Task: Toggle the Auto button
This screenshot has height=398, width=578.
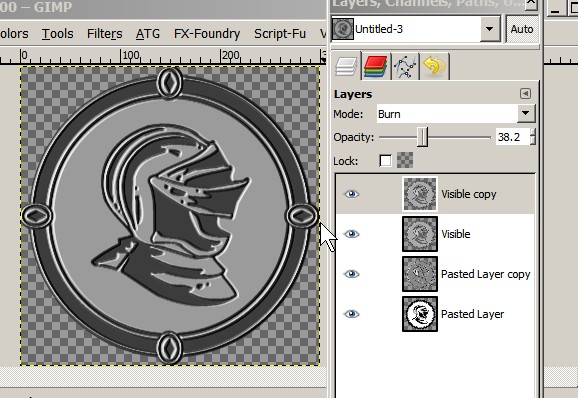Action: coord(522,29)
